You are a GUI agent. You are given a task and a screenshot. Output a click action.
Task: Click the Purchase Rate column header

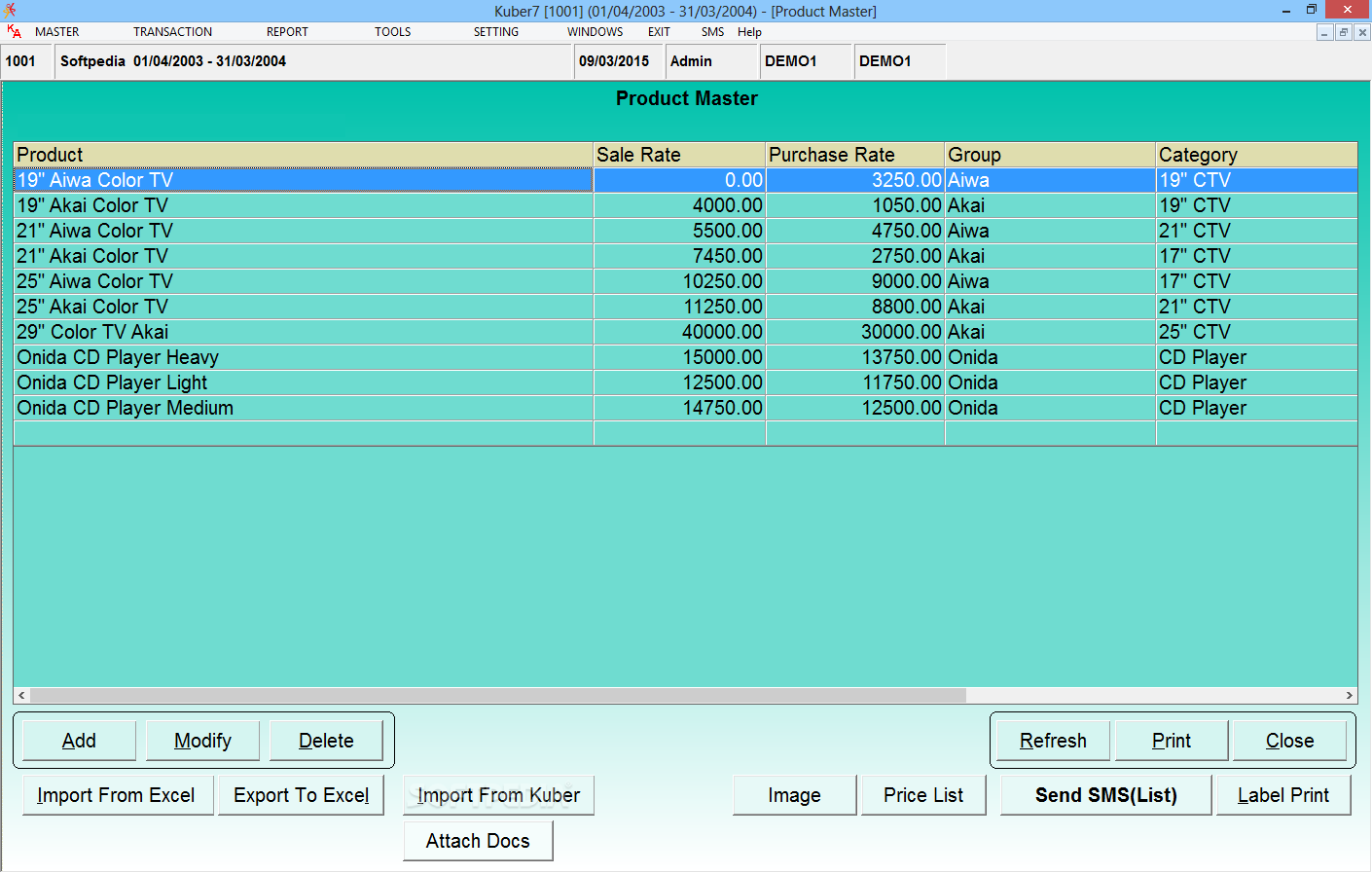(855, 155)
